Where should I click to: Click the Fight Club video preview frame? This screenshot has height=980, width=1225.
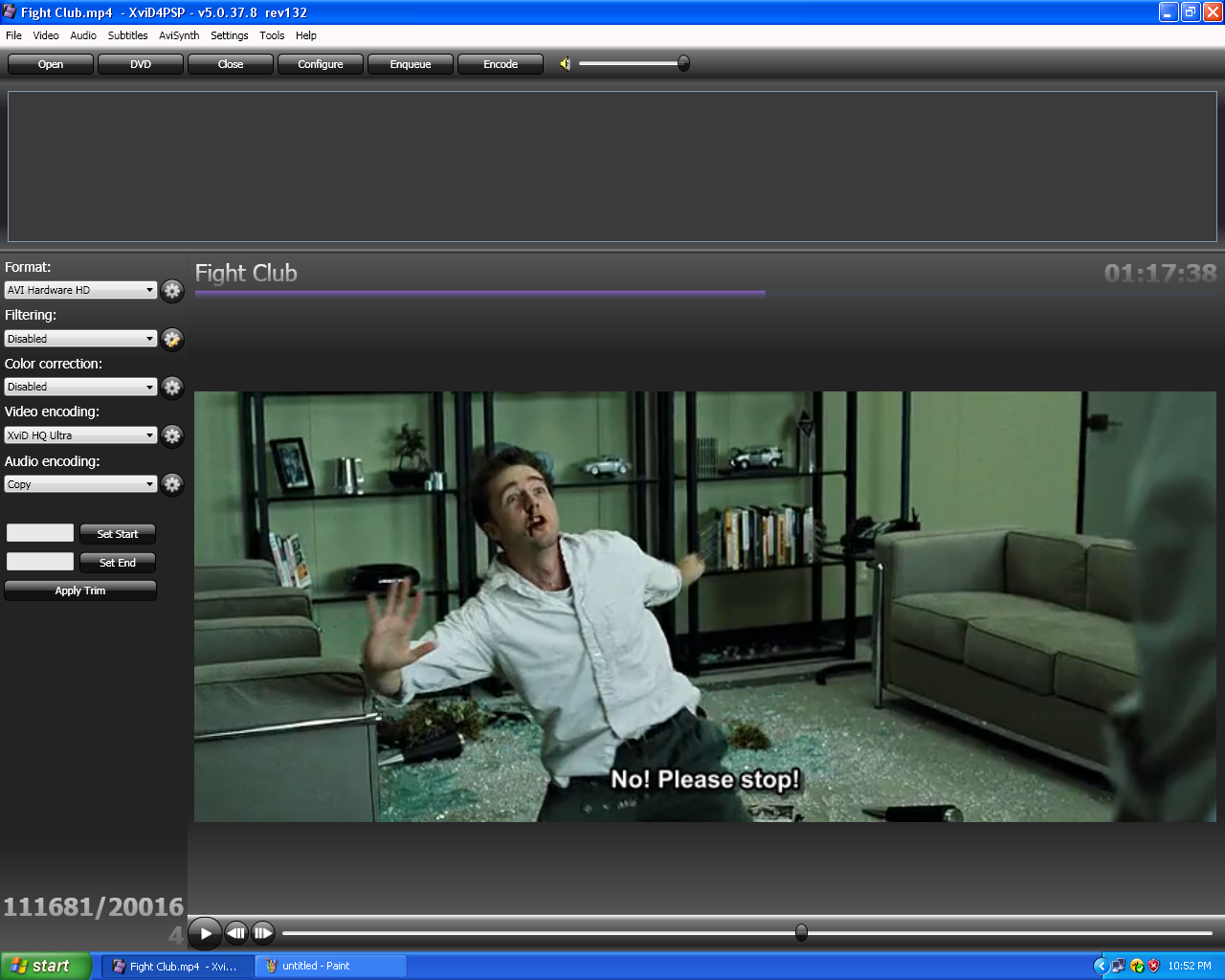click(705, 607)
